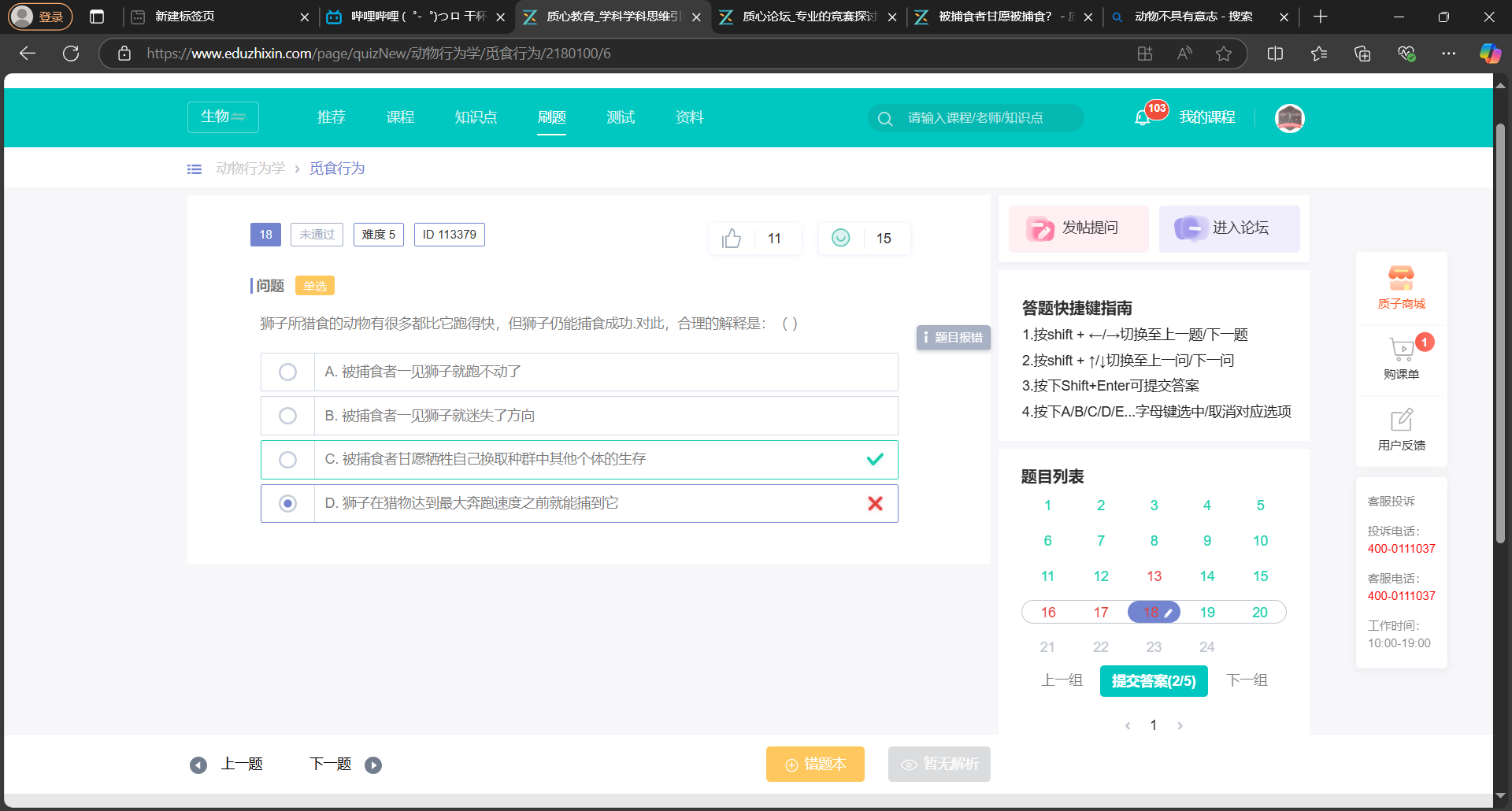
Task: Open the 生物 subject dropdown
Action: 223,117
